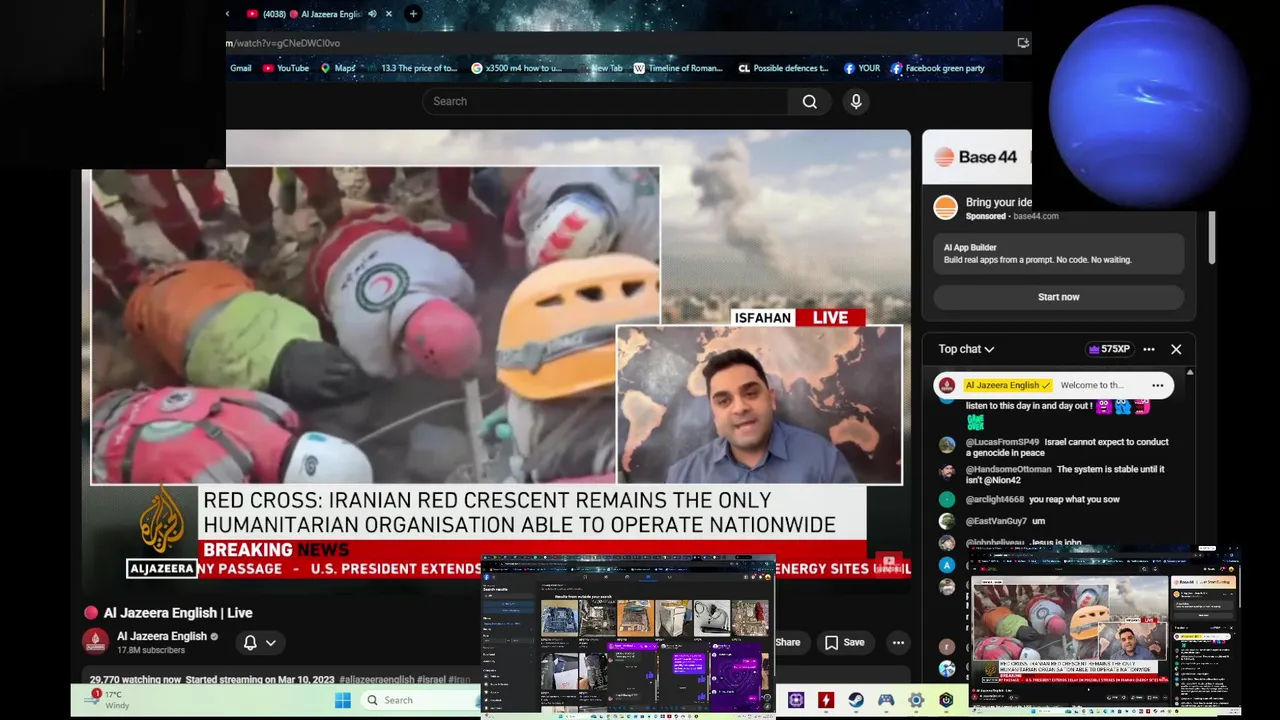Open the YouTube bookmark

(x=286, y=68)
